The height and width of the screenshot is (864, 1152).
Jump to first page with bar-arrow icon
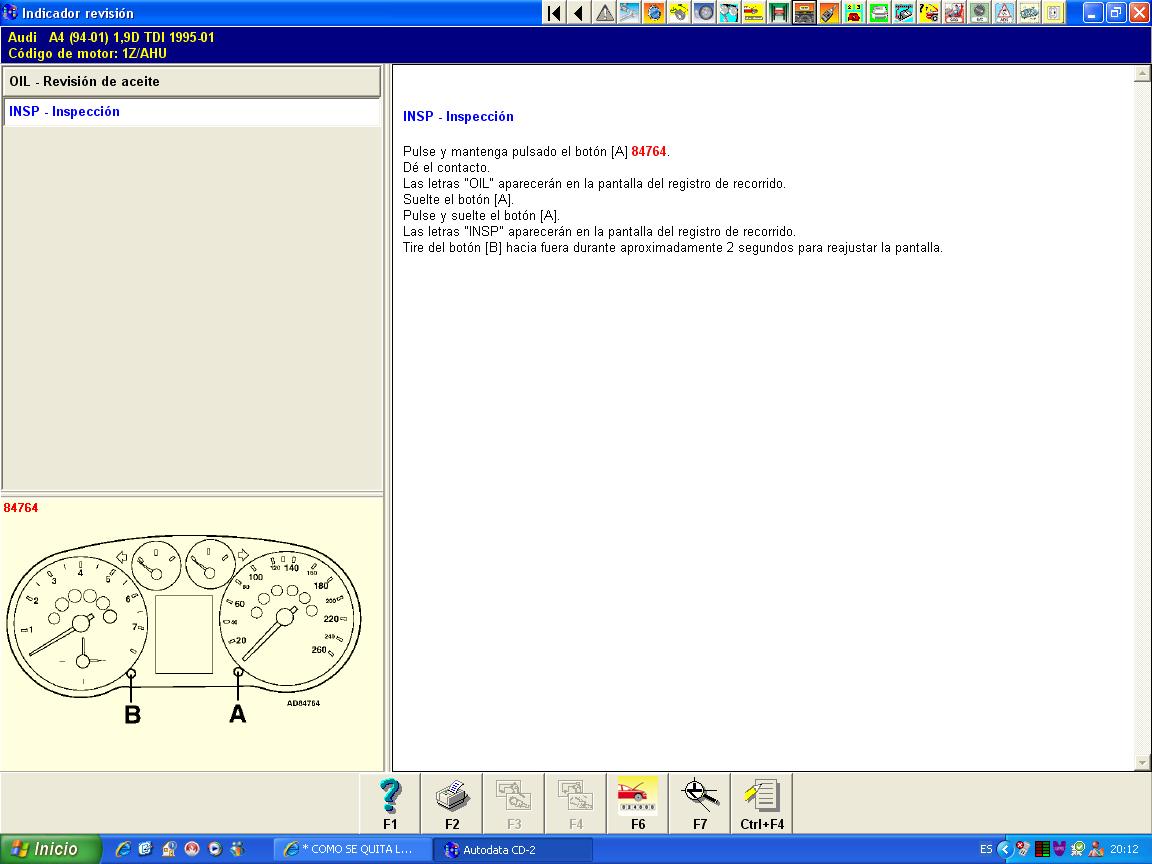pyautogui.click(x=555, y=12)
